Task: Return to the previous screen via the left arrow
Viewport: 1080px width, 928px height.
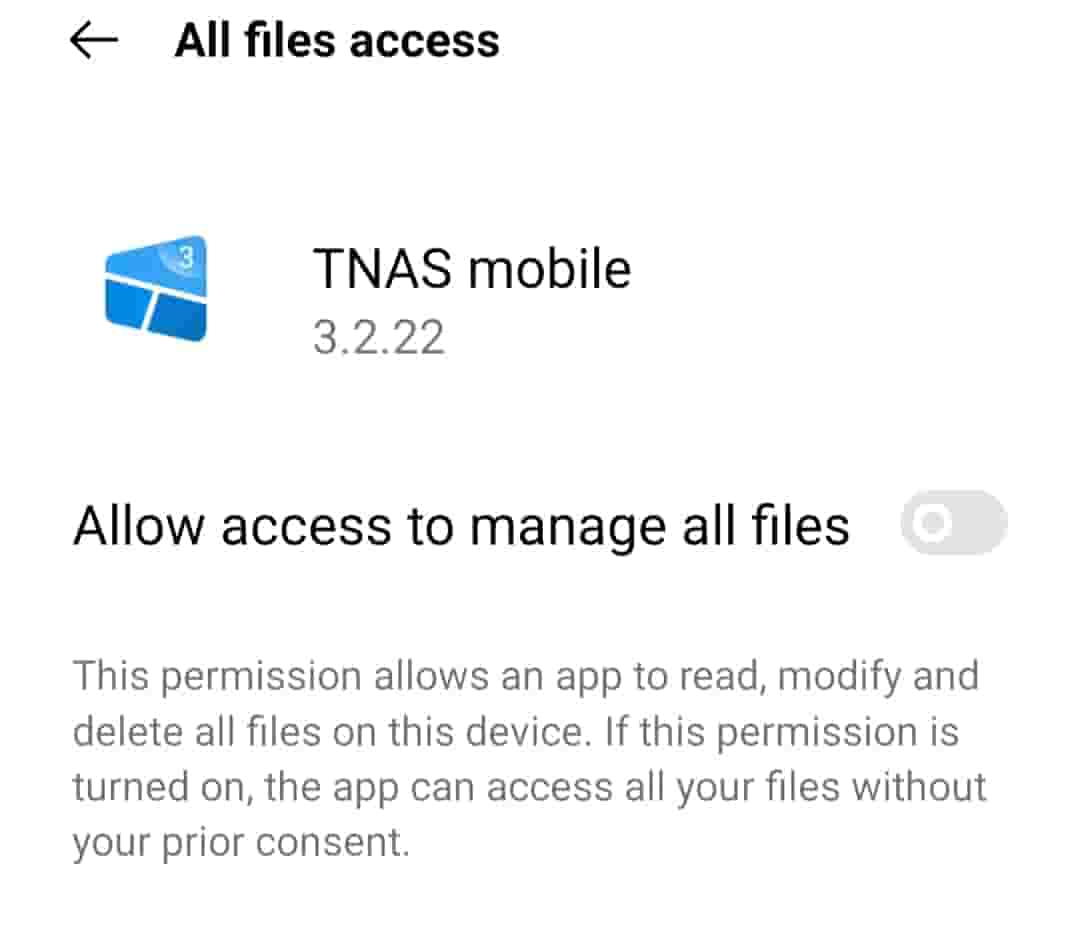Action: (x=94, y=41)
